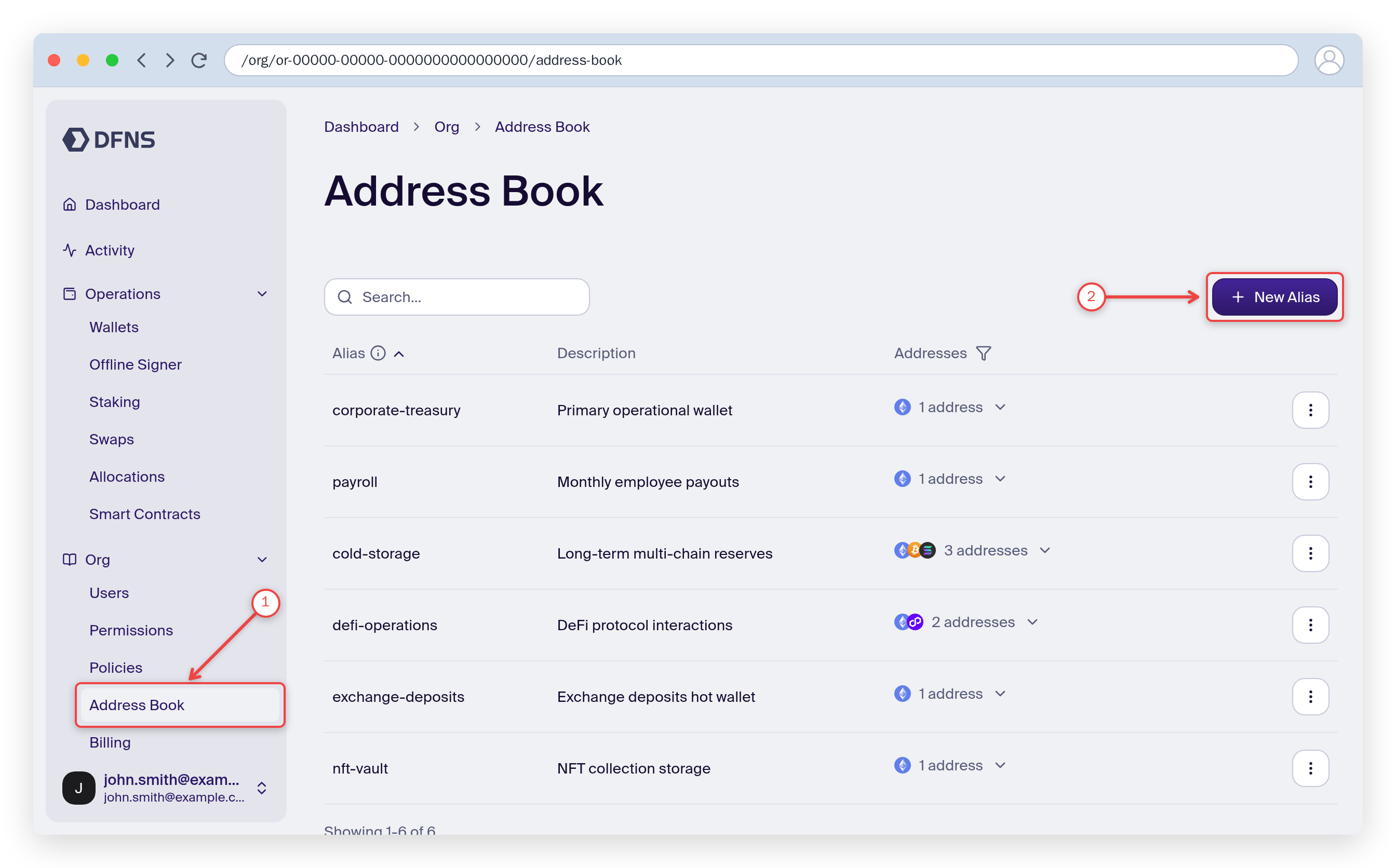1396x868 pixels.
Task: Click Address Book in the breadcrumb
Action: point(542,127)
